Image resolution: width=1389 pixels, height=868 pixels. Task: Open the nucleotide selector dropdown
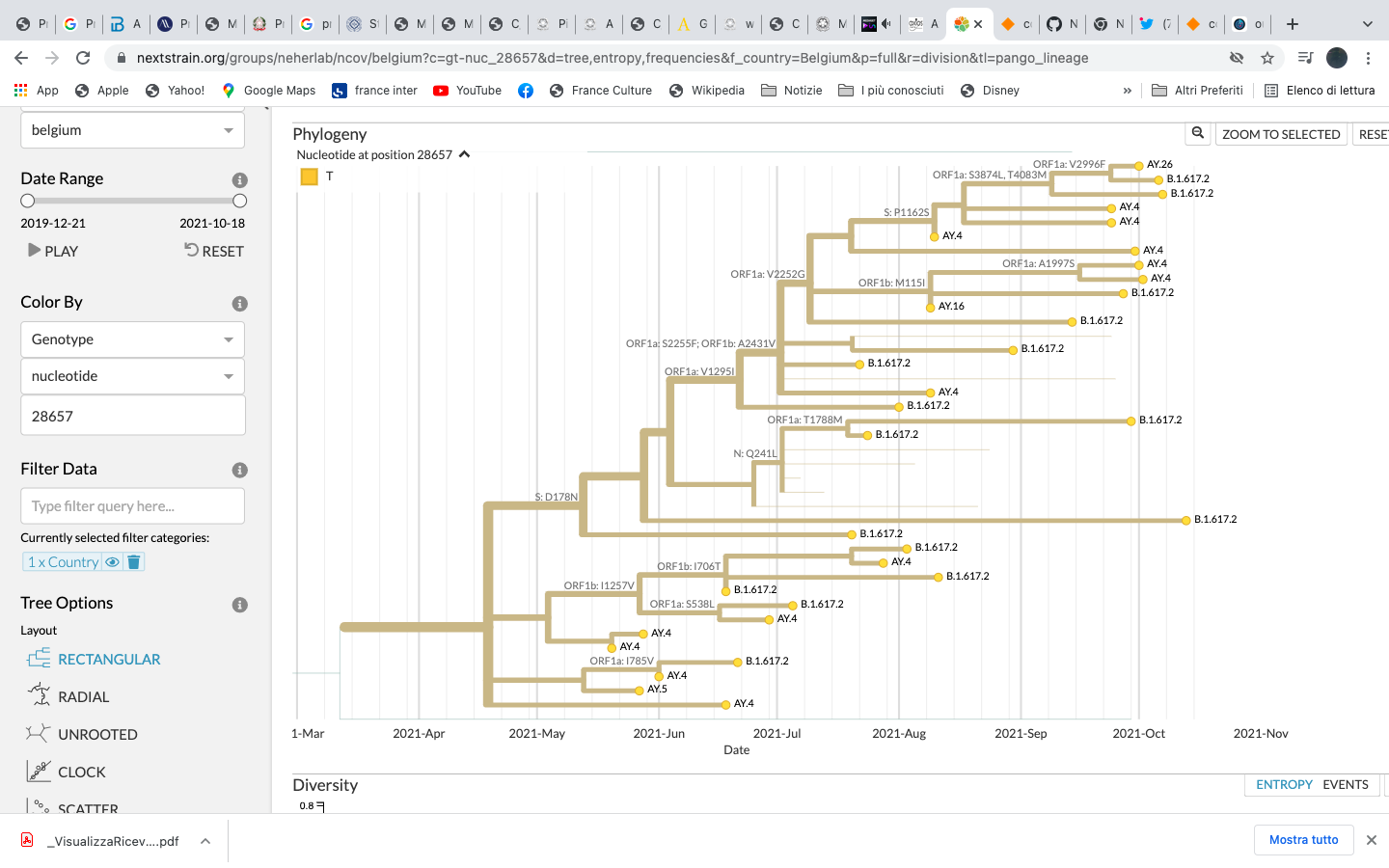point(132,376)
